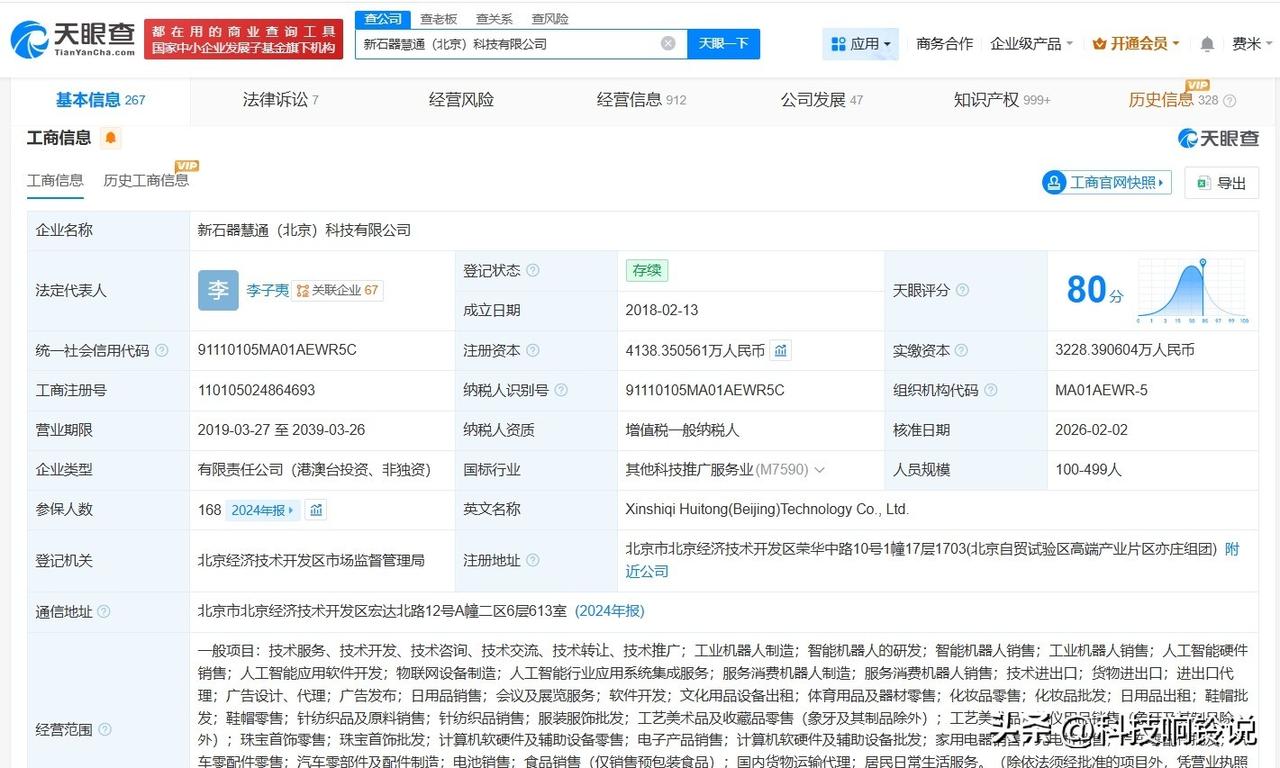Open 2024年报 for insured count

click(262, 510)
